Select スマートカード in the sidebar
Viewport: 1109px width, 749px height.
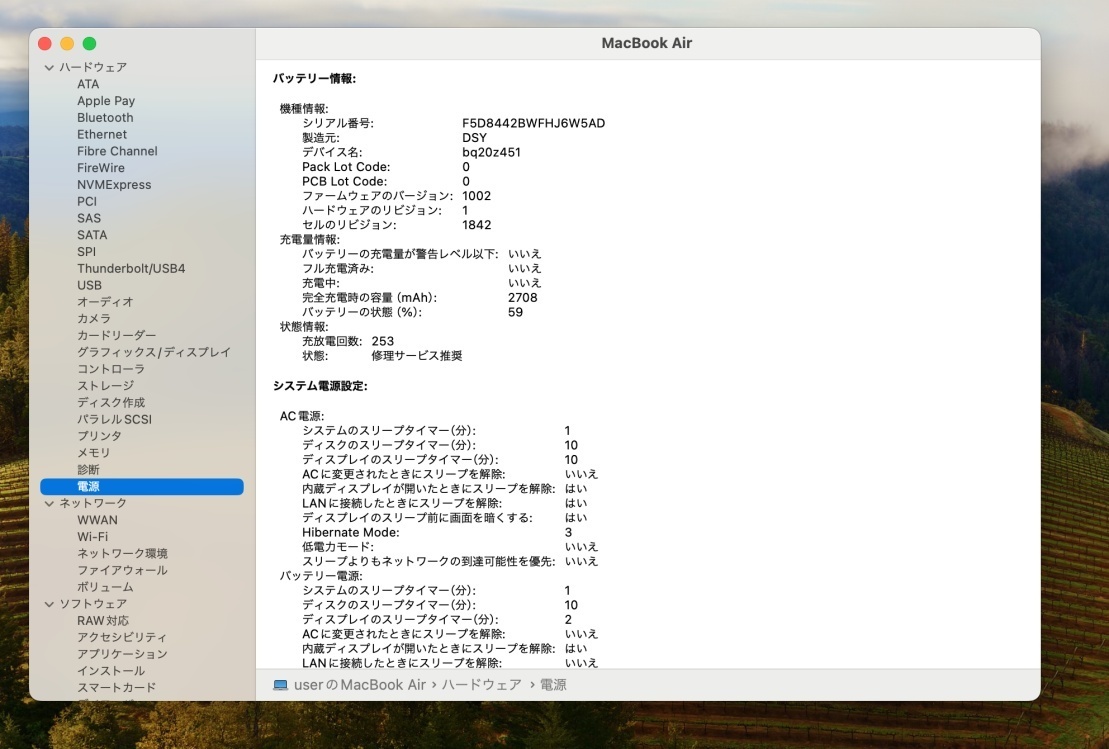click(116, 687)
